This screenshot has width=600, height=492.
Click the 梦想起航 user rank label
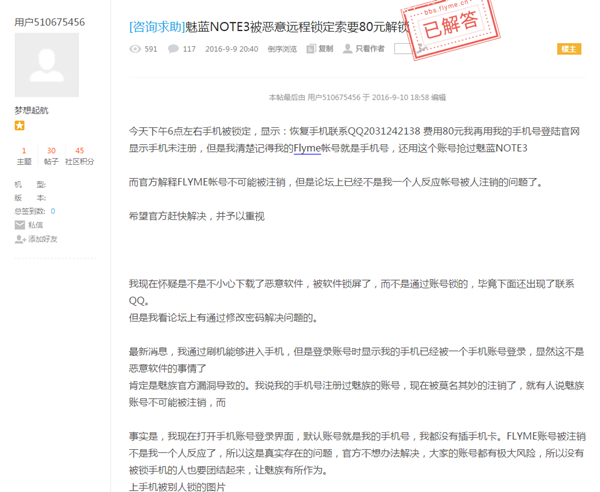click(31, 111)
